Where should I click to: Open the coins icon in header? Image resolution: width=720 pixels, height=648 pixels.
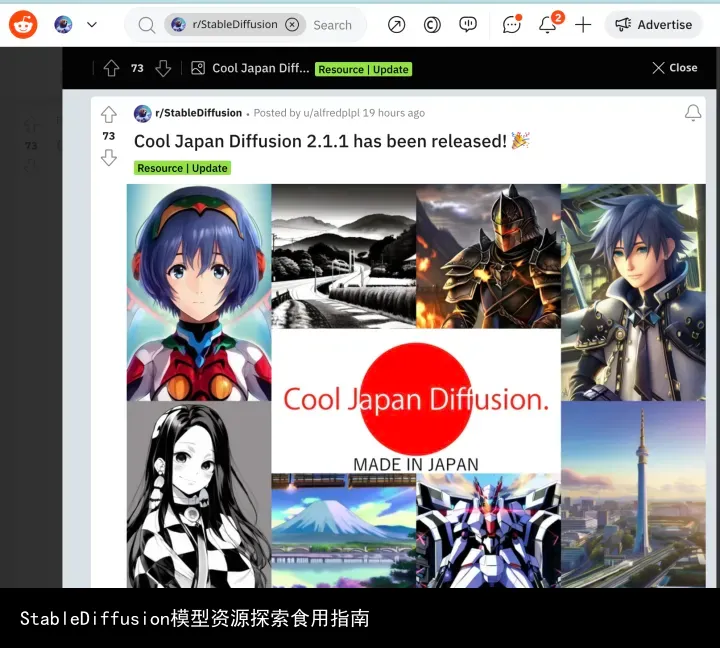click(432, 24)
